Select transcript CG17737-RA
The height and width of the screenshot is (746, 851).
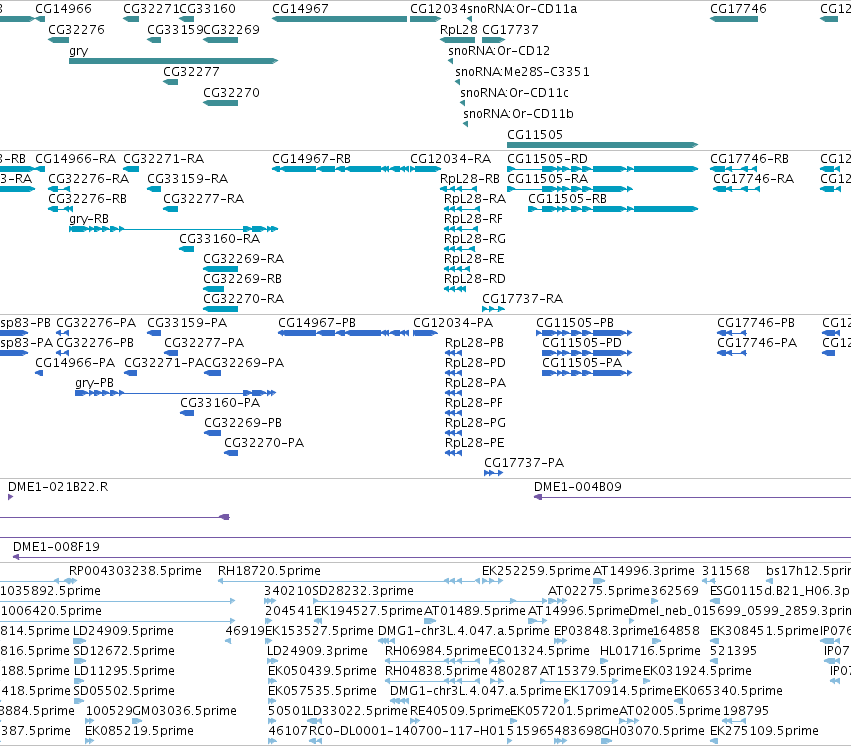[493, 309]
